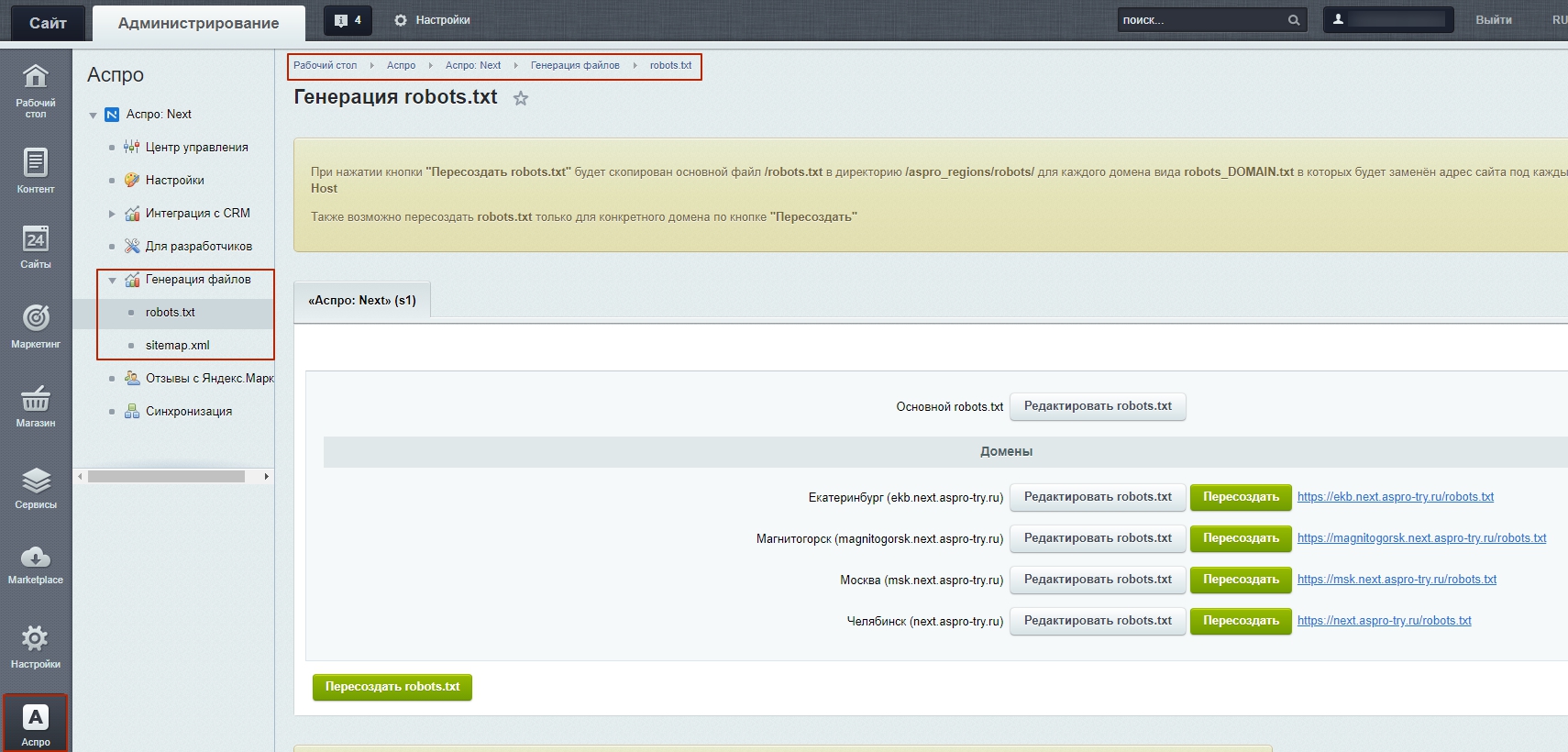Open the ekb.next.aspro-try.ru robots.txt link
1568x752 pixels.
tap(1396, 497)
